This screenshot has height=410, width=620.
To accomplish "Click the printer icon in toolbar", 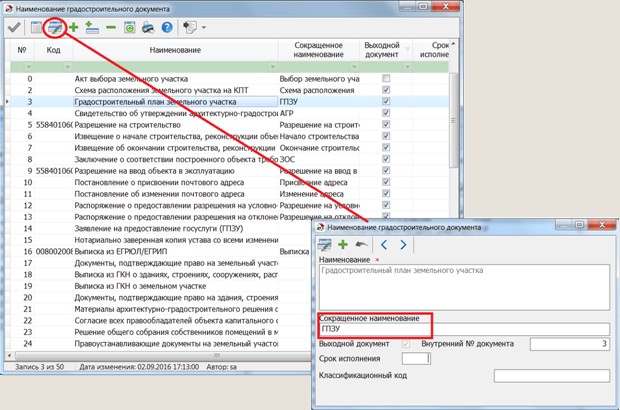I will [149, 29].
